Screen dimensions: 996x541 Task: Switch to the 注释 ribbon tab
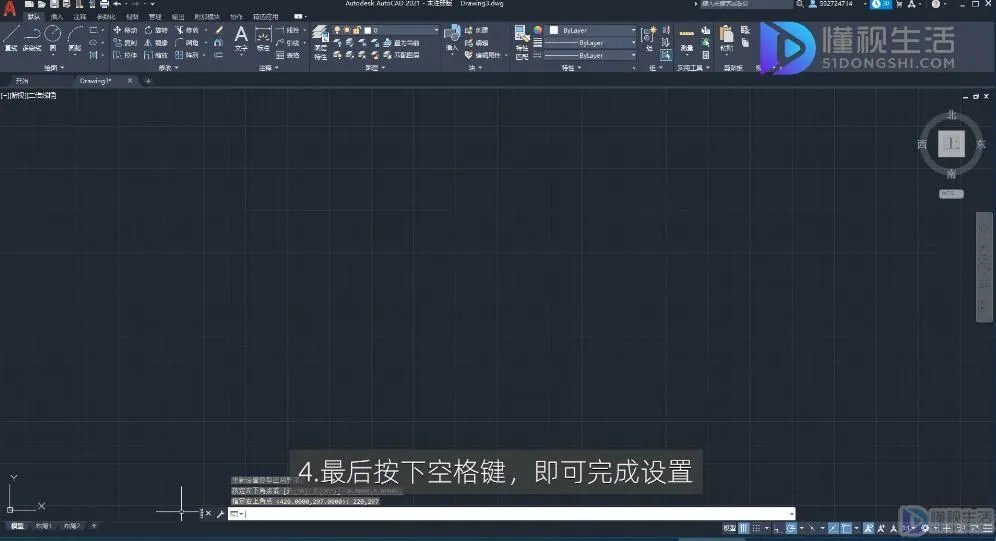(79, 17)
